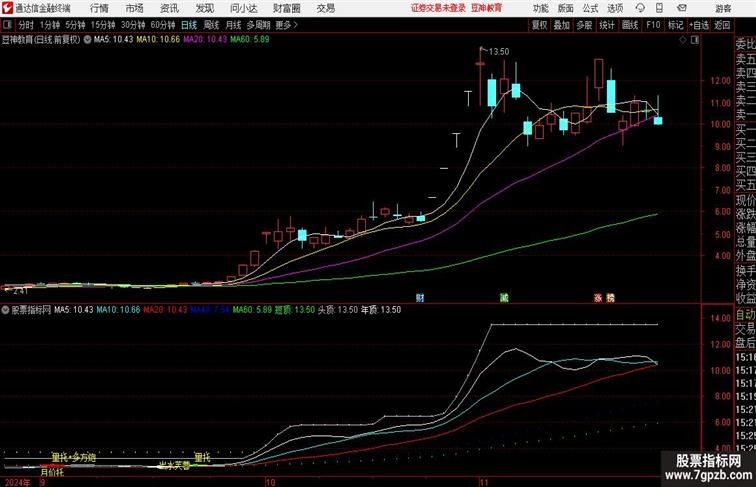
Task: Click the 多股 multi-stock button
Action: (584, 25)
